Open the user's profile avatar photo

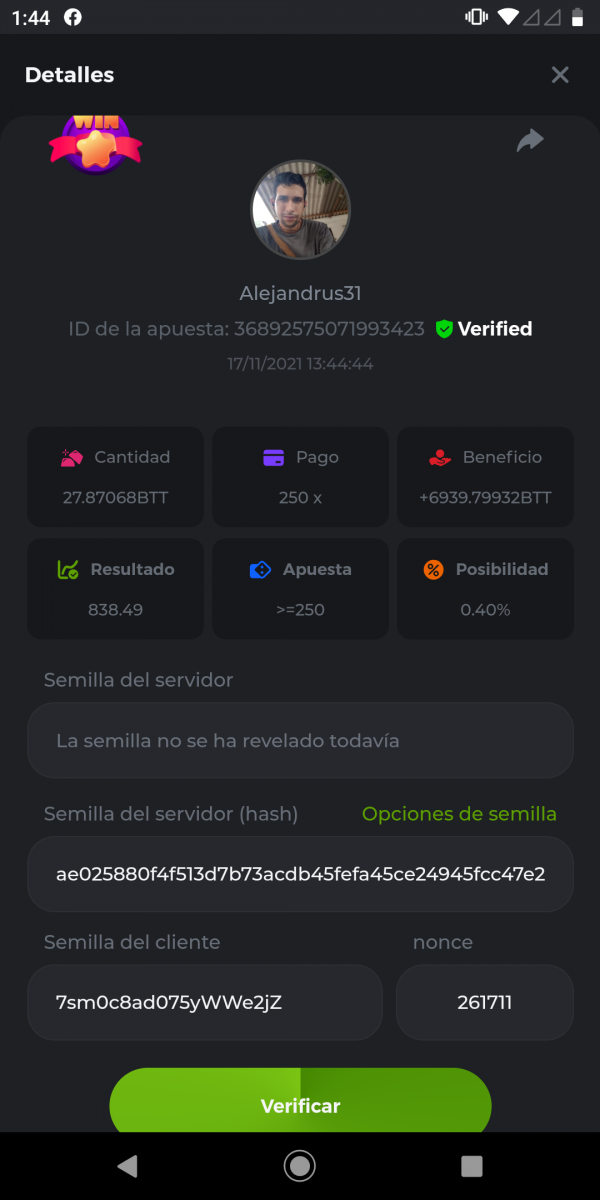(x=300, y=210)
